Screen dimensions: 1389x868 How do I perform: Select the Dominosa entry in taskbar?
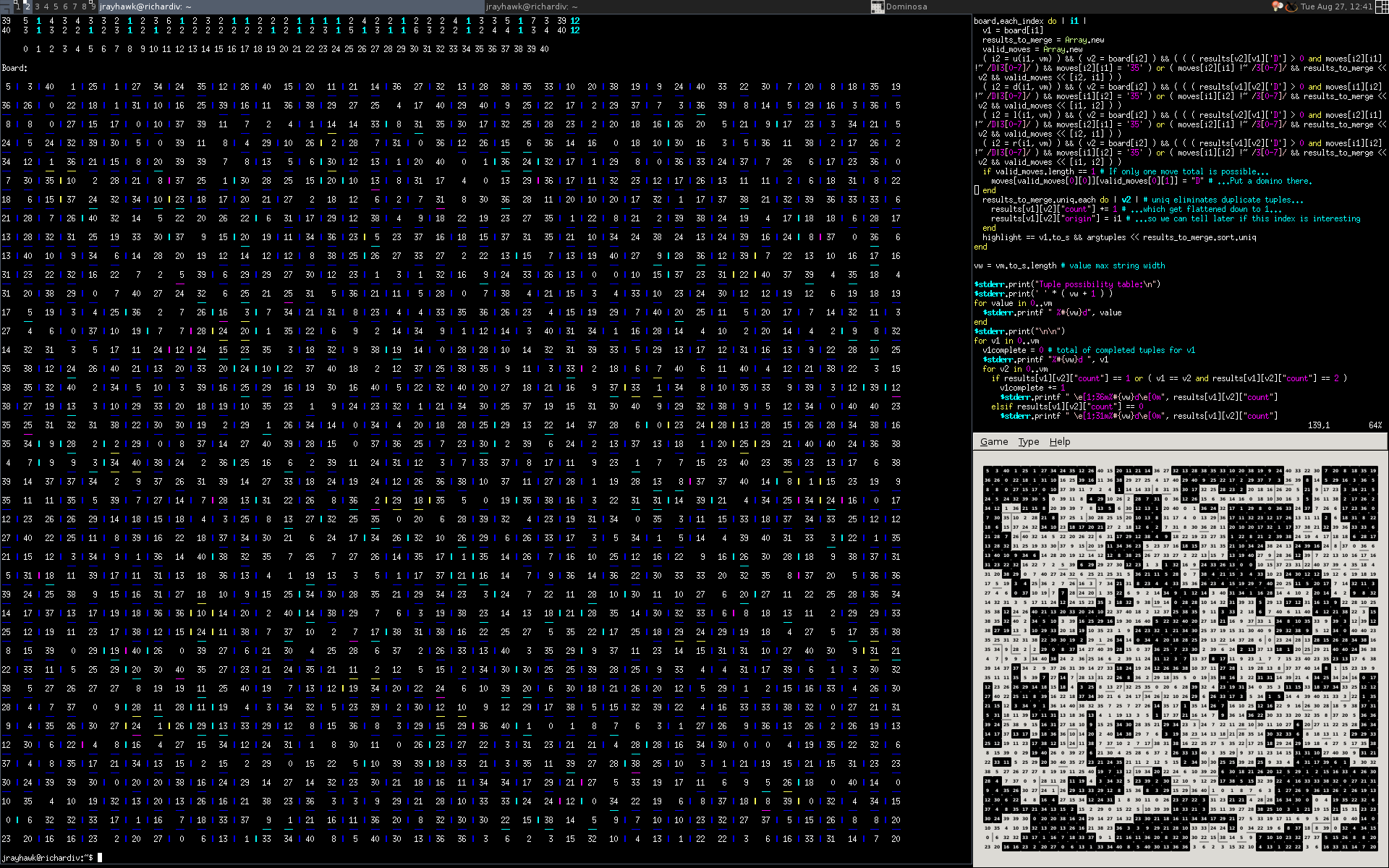point(1069,7)
